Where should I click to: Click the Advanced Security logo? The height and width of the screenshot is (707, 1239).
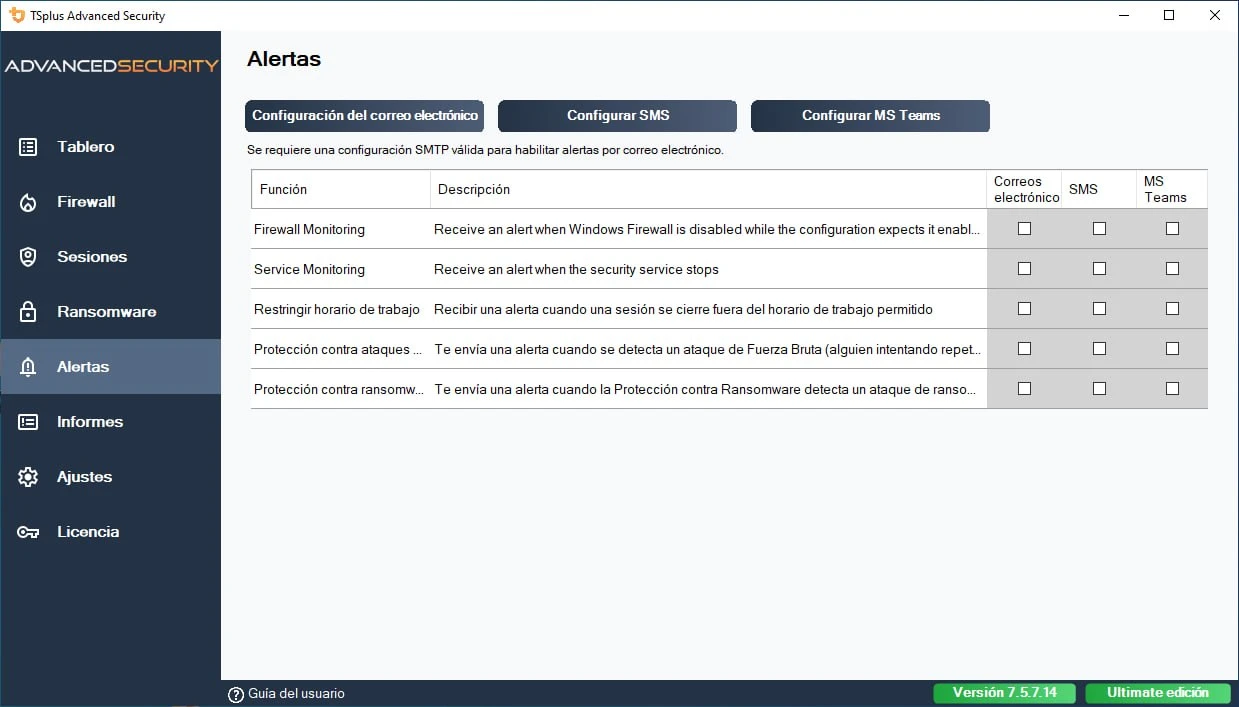111,66
